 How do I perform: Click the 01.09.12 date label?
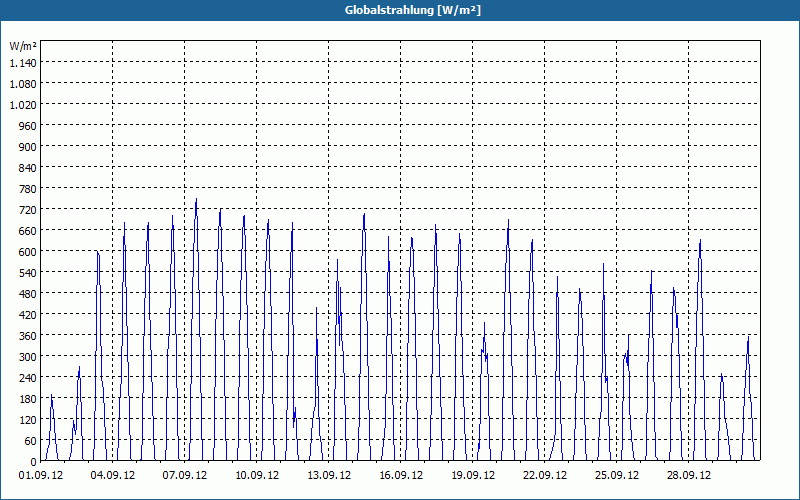pyautogui.click(x=41, y=476)
